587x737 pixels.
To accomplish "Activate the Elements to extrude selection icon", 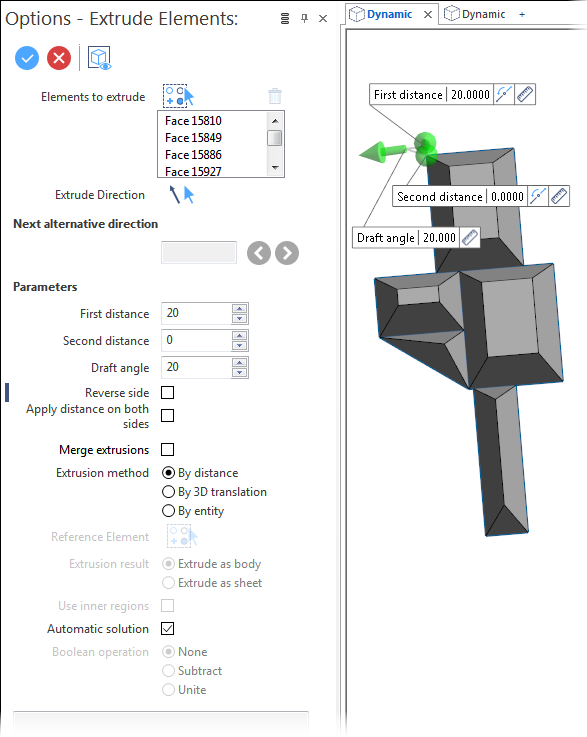I will coord(178,96).
